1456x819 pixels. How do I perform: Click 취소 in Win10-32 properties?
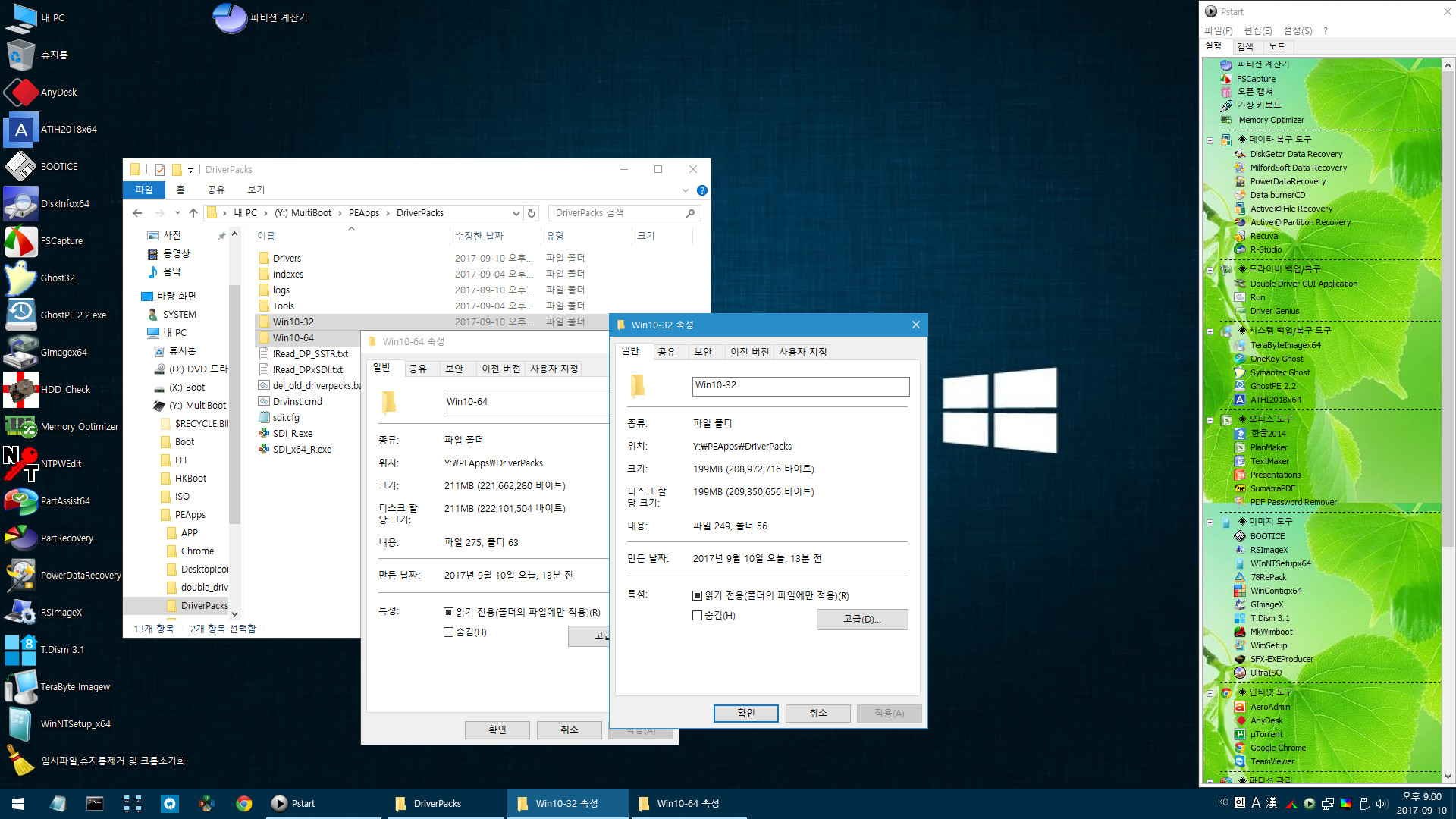point(818,713)
